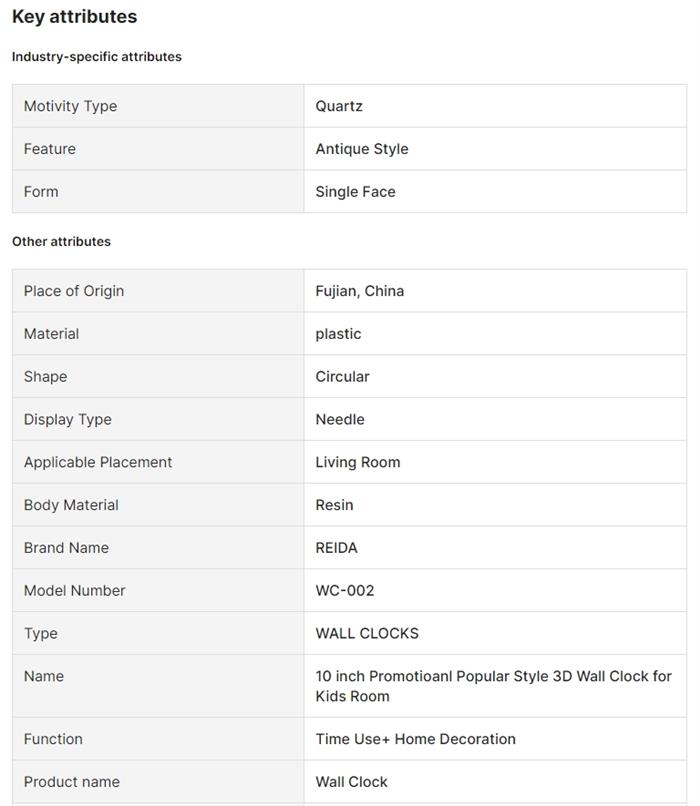Click the Key attributes heading
Screen dimensions: 700x806
point(74,17)
